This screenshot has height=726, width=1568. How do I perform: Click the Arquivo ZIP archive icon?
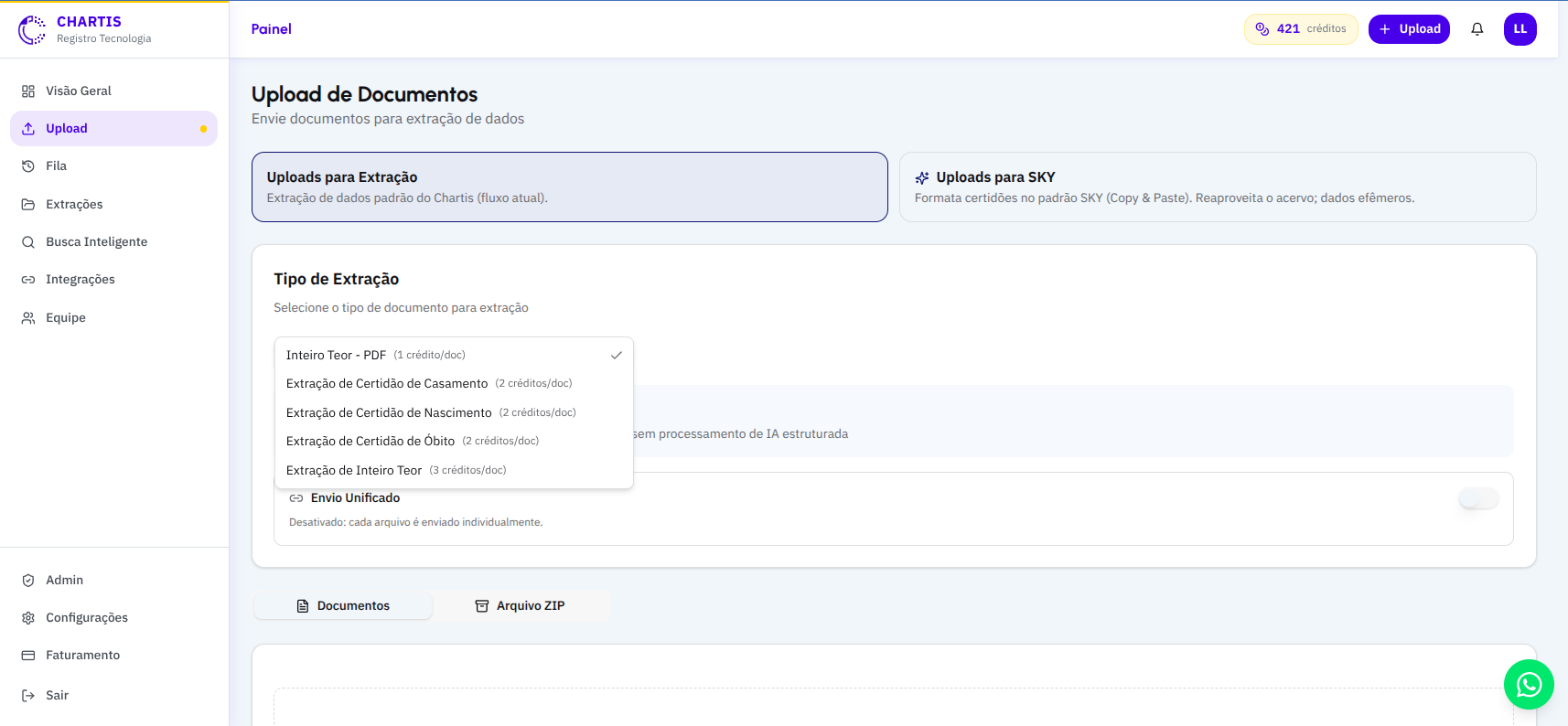click(482, 606)
